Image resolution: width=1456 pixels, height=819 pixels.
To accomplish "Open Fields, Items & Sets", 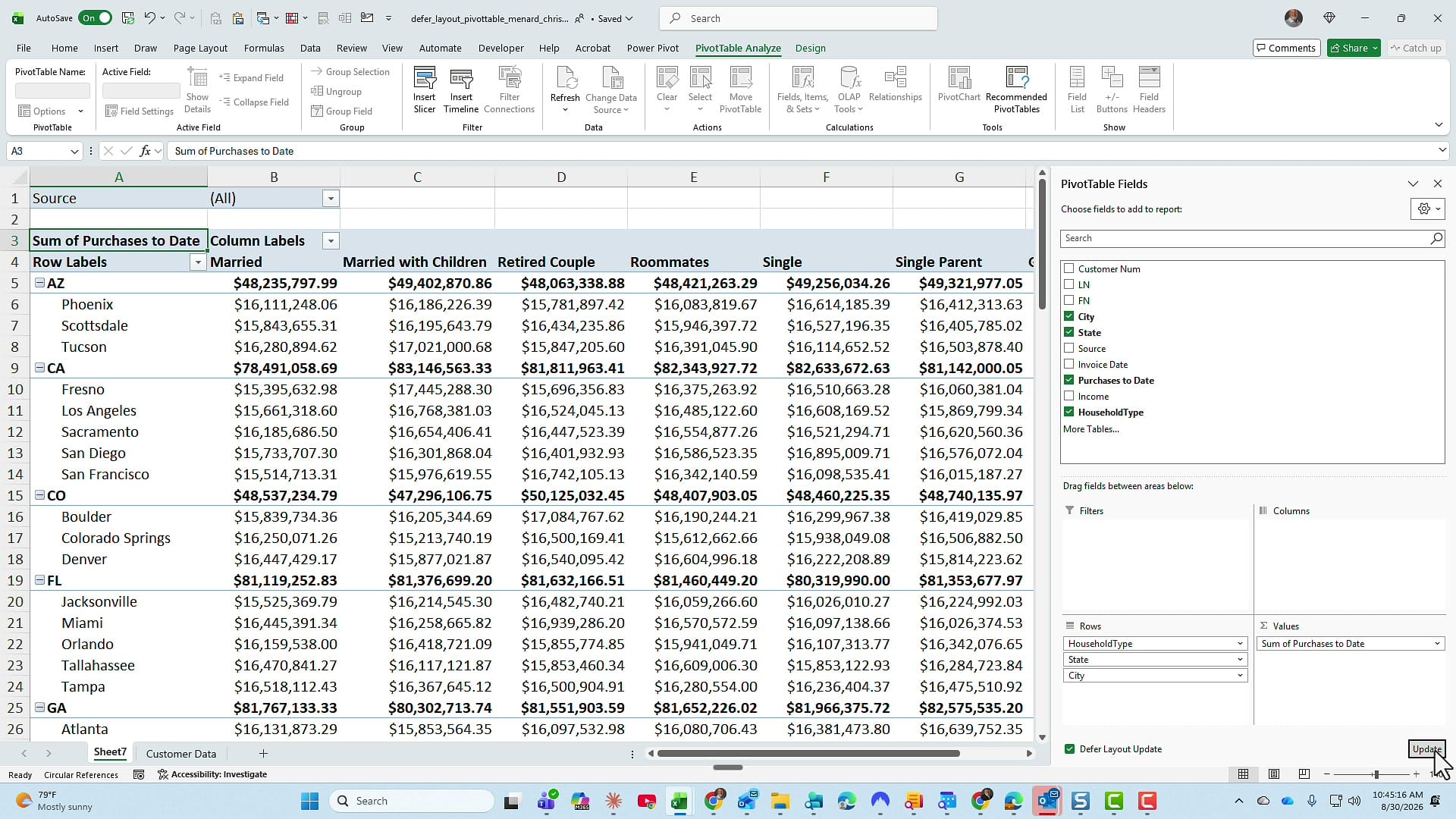I will pyautogui.click(x=802, y=89).
